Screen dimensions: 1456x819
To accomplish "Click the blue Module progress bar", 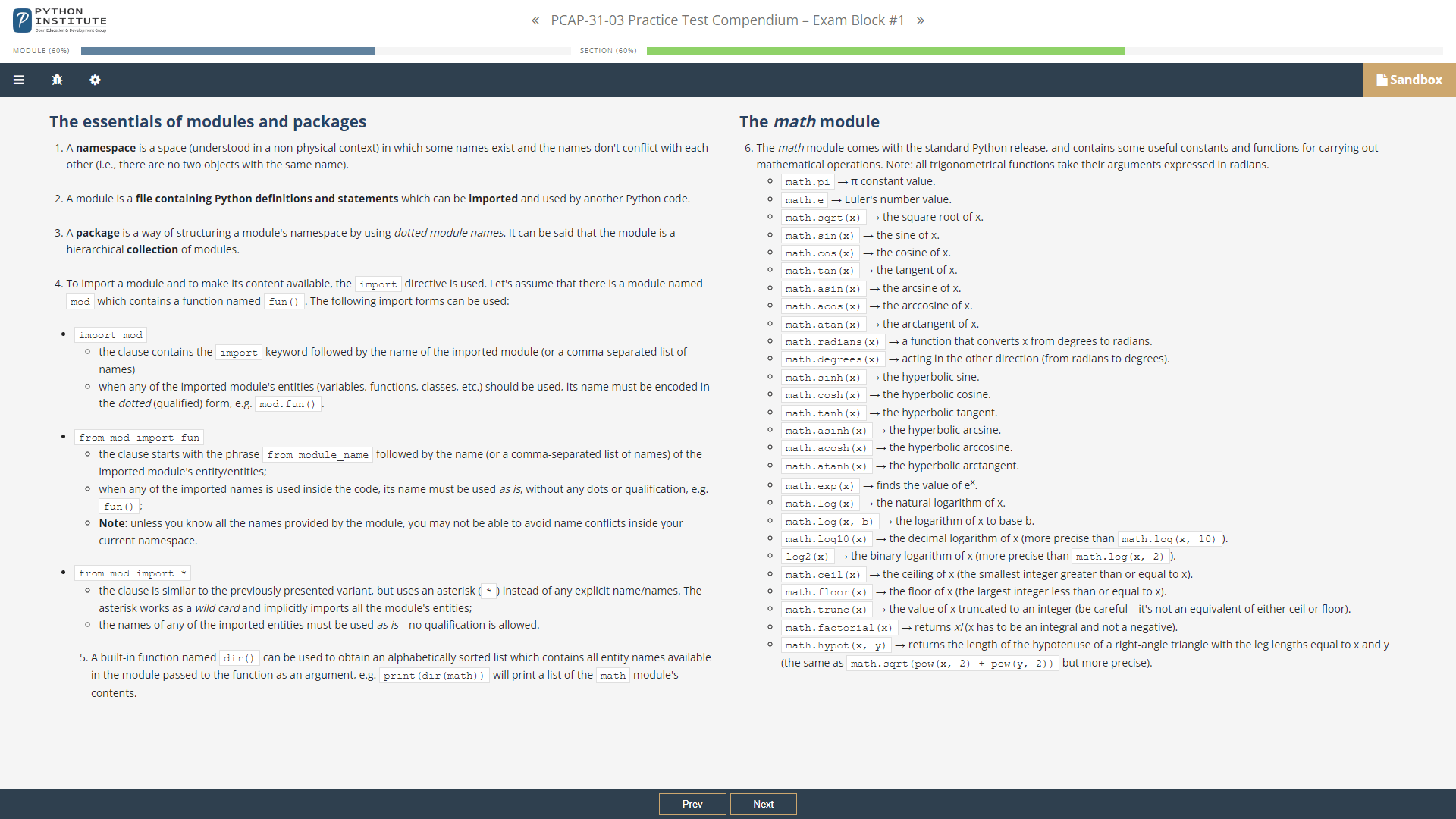I will click(227, 51).
